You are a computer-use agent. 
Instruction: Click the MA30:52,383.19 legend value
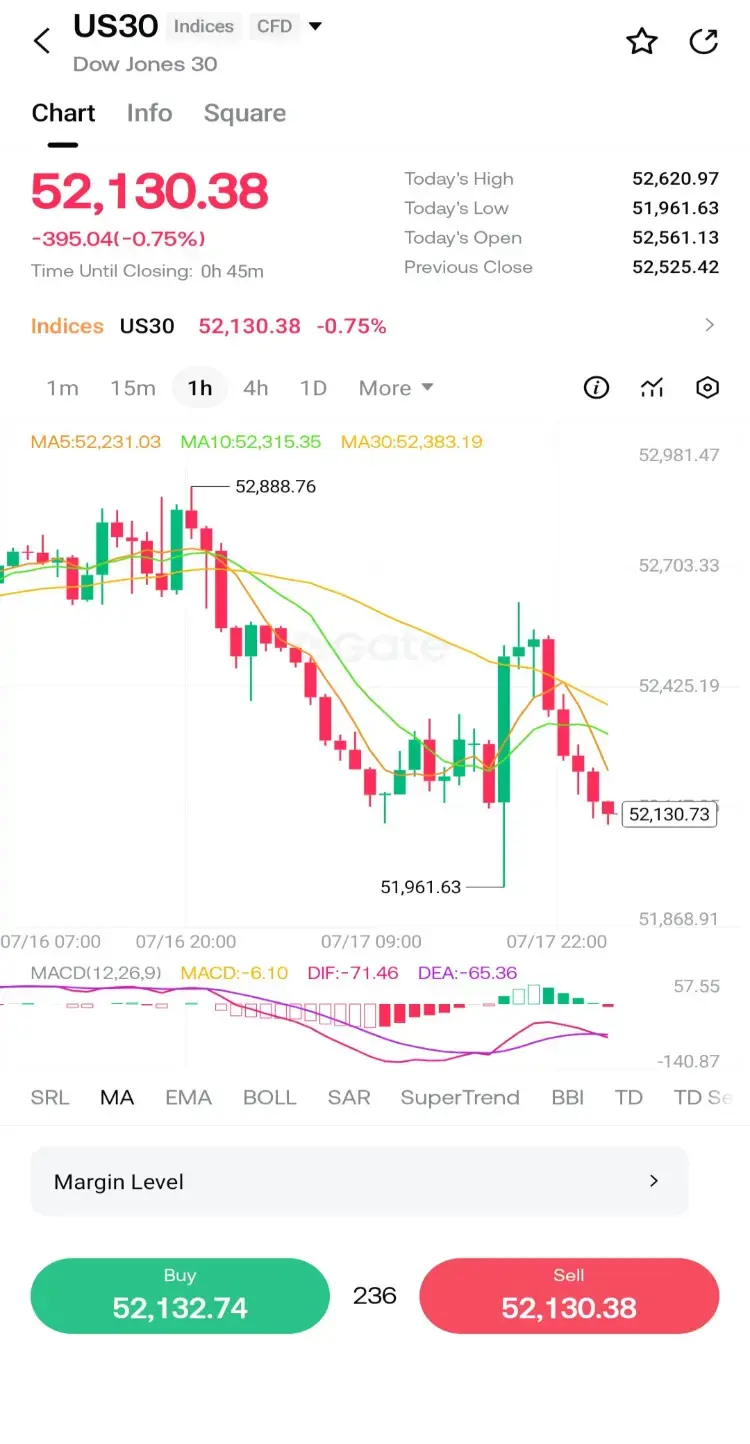tap(412, 441)
